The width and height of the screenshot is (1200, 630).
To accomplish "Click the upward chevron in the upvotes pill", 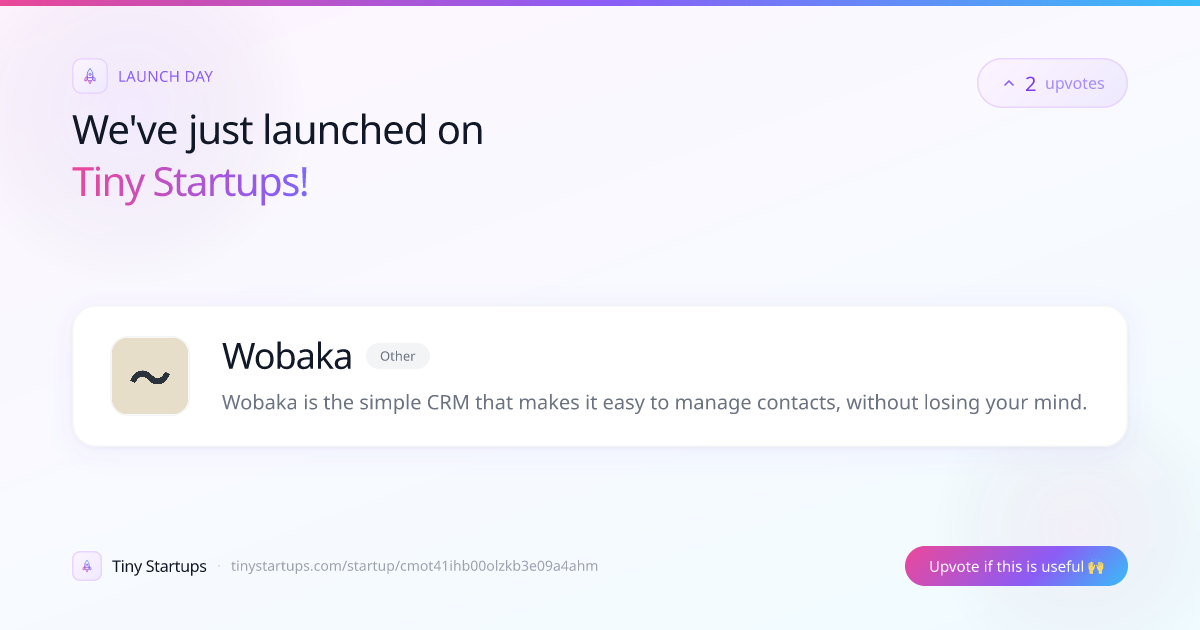I will pos(1008,84).
